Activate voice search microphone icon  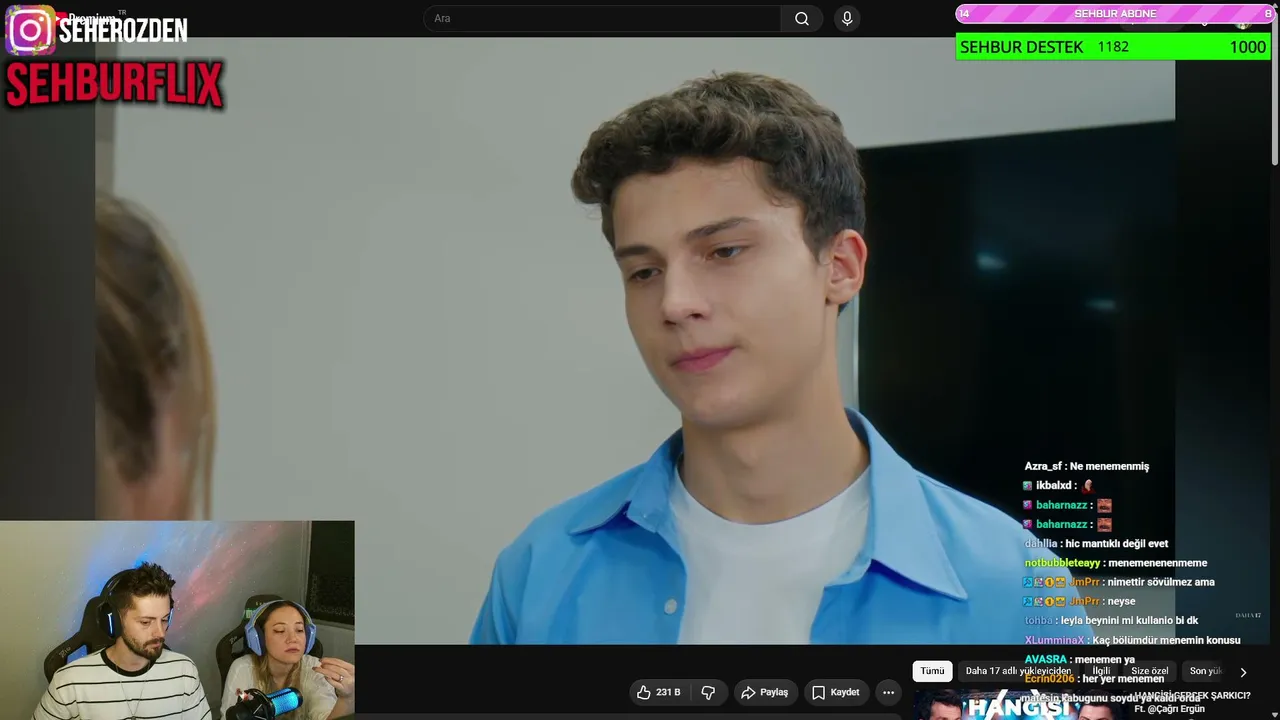click(x=847, y=18)
